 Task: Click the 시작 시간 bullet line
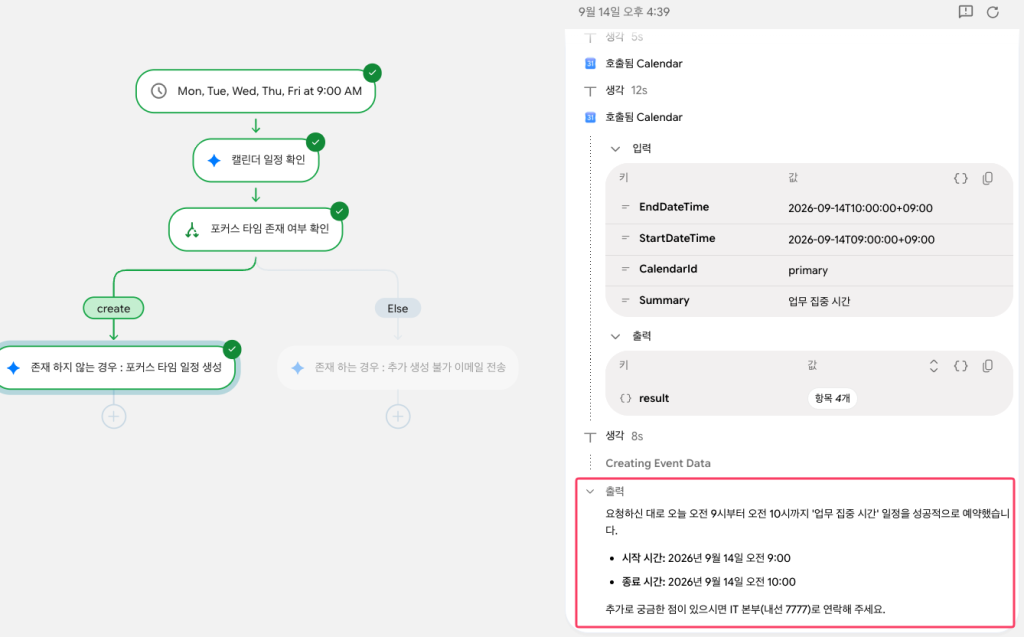(x=705, y=558)
